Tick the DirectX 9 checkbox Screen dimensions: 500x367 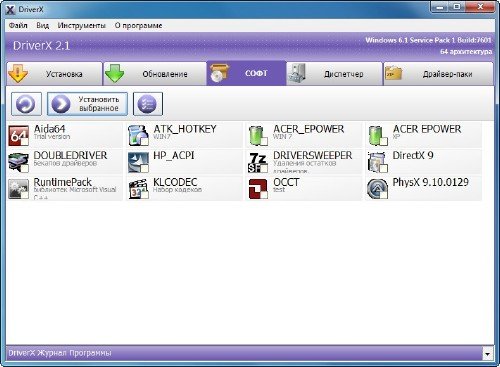pyautogui.click(x=384, y=168)
